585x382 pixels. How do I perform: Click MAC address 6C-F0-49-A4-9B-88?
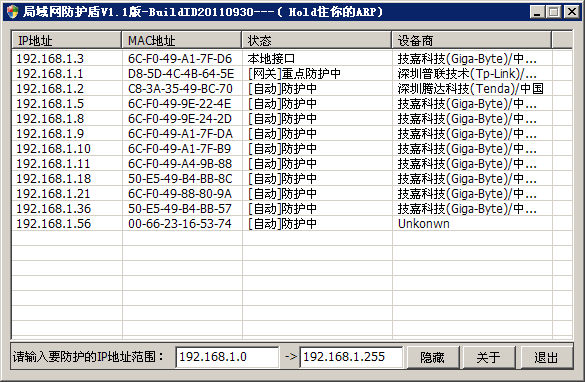tap(180, 163)
